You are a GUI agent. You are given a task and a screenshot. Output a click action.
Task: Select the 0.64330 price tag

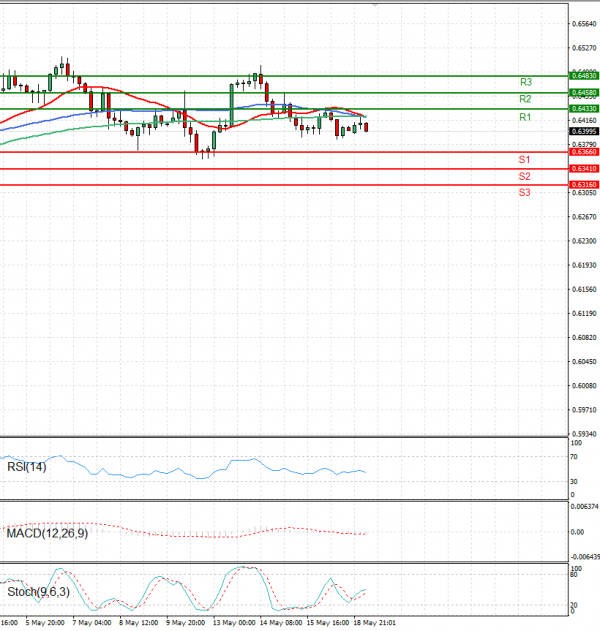[584, 109]
